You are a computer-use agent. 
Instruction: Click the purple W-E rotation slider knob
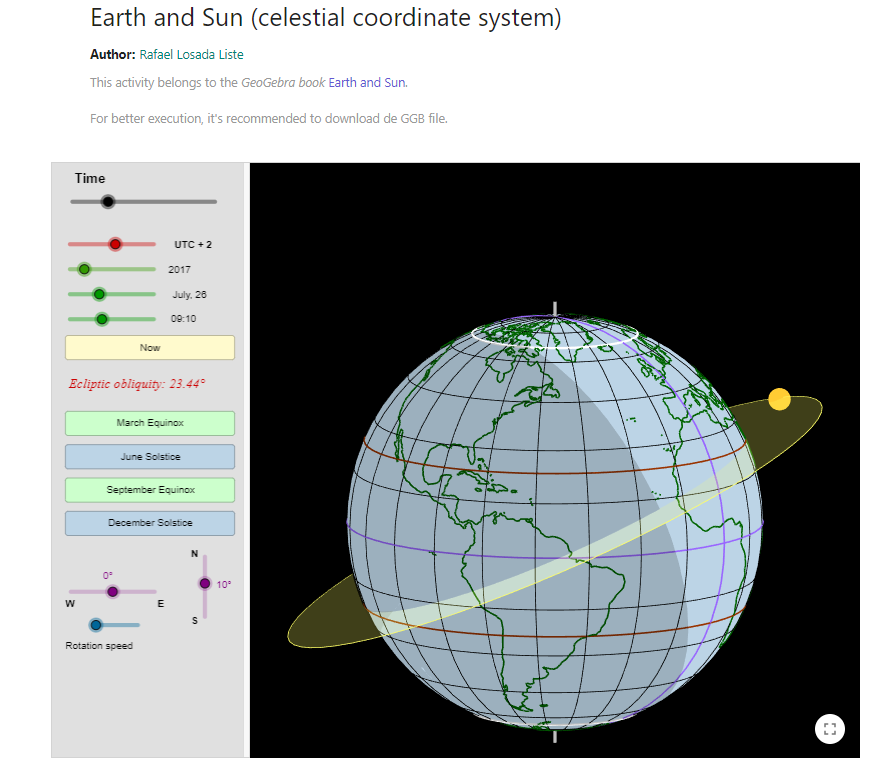pos(112,592)
